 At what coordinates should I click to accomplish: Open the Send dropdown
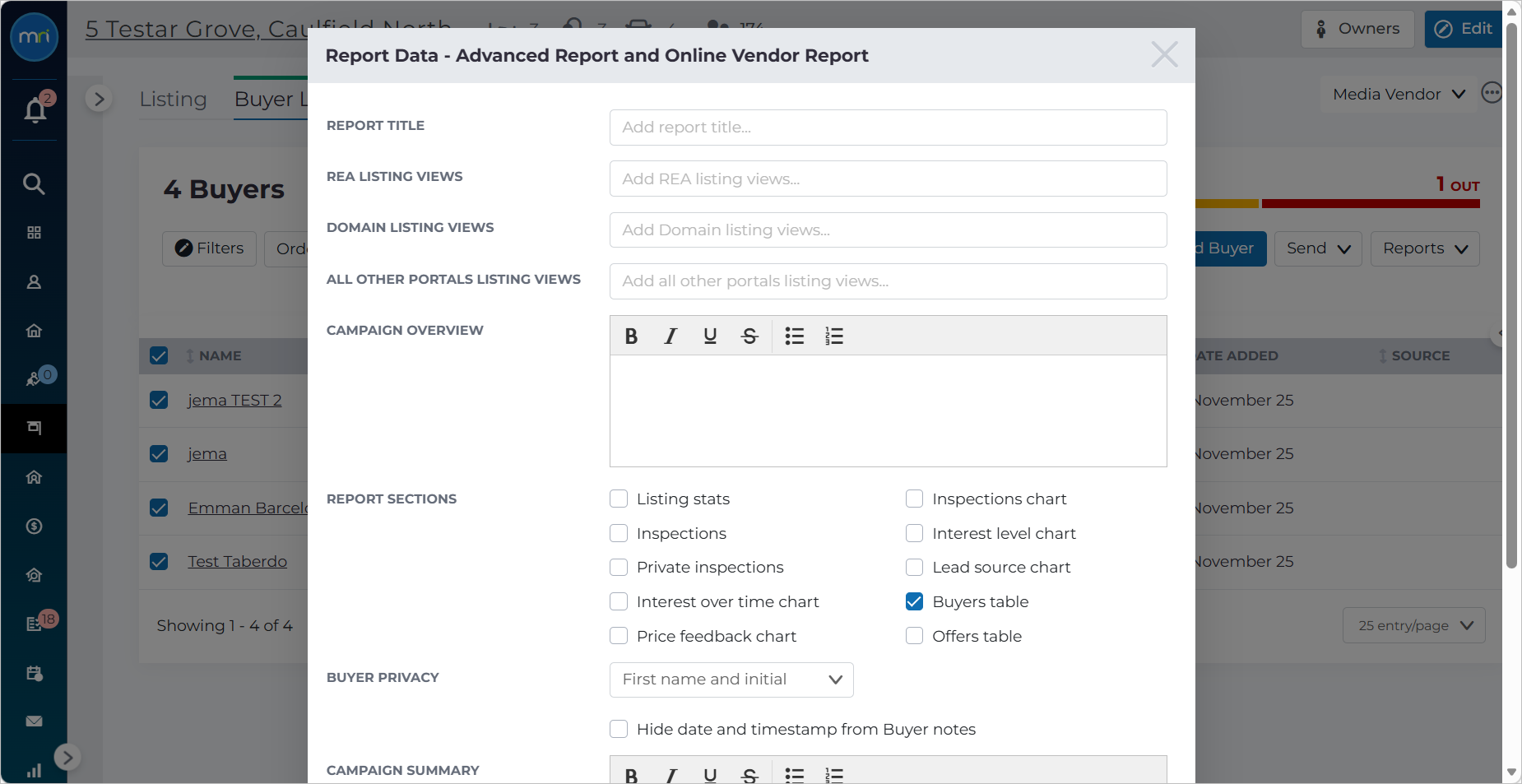click(1318, 248)
